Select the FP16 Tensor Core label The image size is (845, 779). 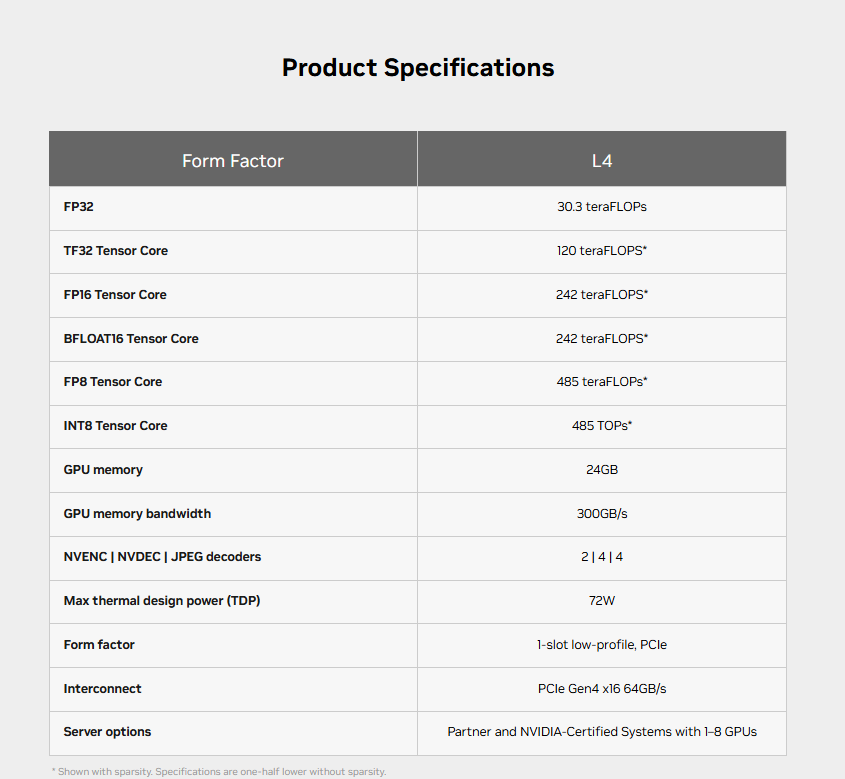coord(115,295)
